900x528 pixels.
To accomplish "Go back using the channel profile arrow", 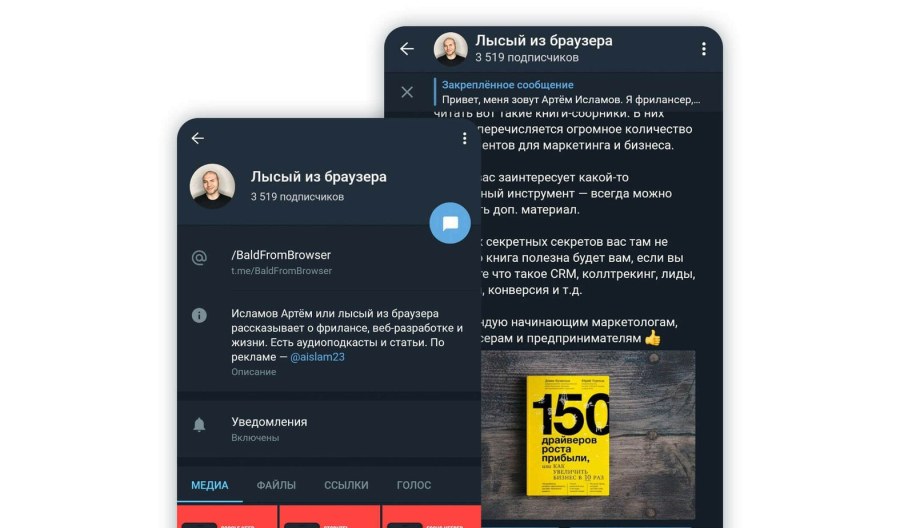I will click(x=197, y=138).
